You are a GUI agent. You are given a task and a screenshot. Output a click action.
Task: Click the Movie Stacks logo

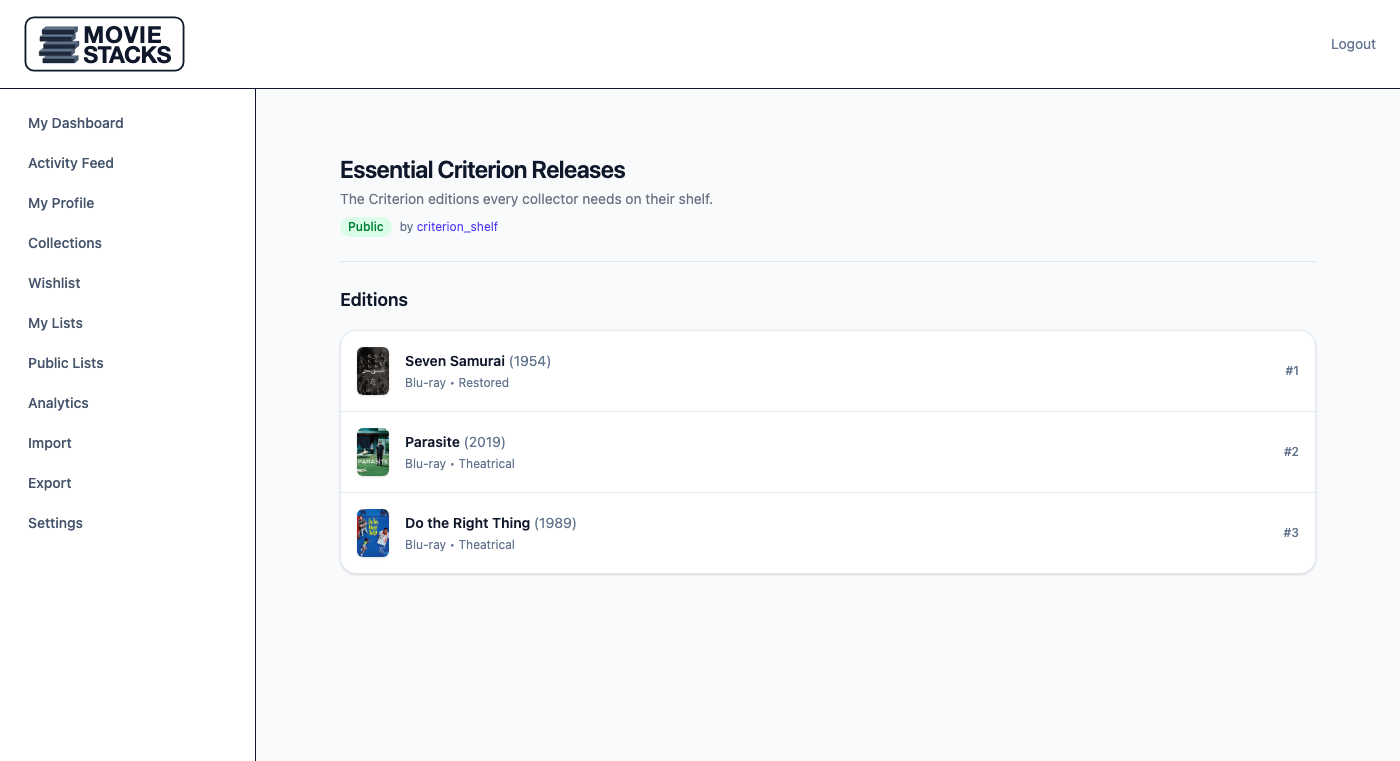[x=104, y=44]
